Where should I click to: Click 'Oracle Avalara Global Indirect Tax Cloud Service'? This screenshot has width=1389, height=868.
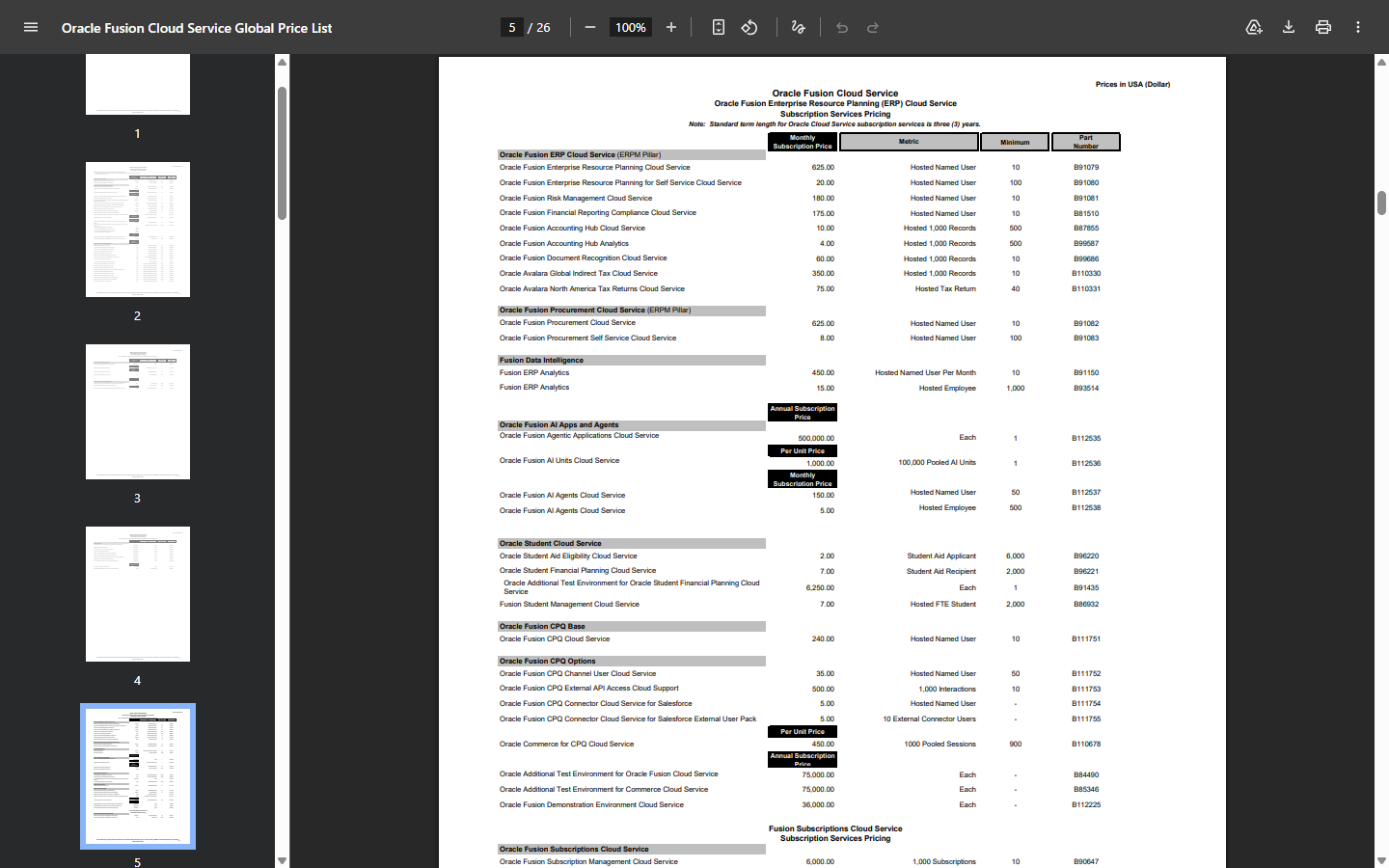[578, 274]
